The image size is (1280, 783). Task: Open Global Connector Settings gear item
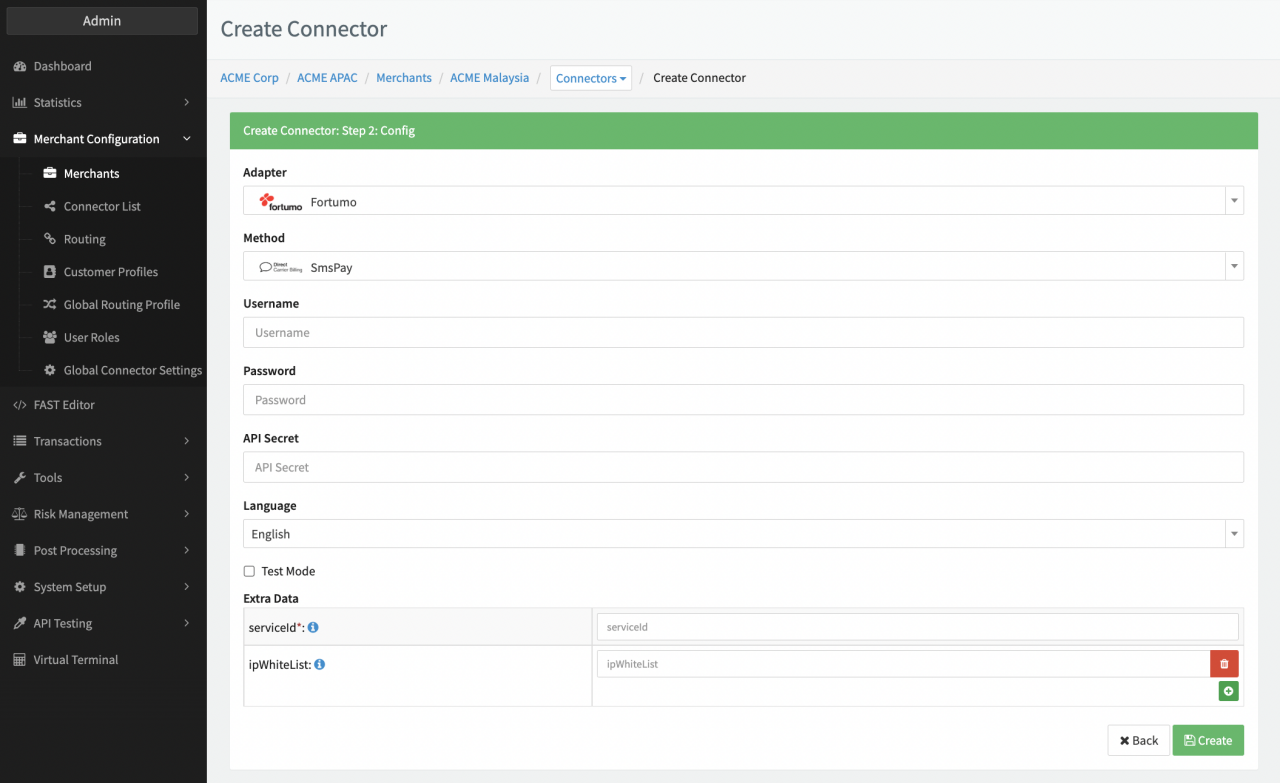point(132,370)
